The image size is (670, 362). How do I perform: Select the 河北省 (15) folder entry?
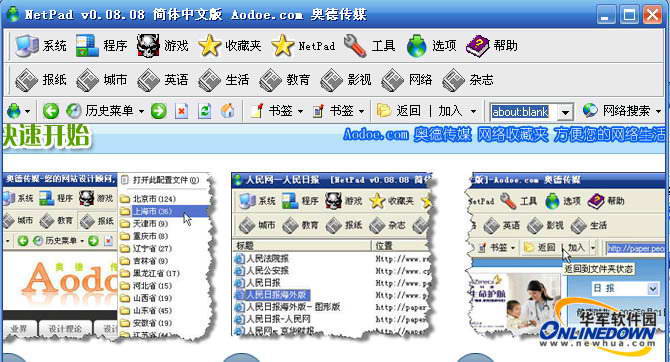146,285
